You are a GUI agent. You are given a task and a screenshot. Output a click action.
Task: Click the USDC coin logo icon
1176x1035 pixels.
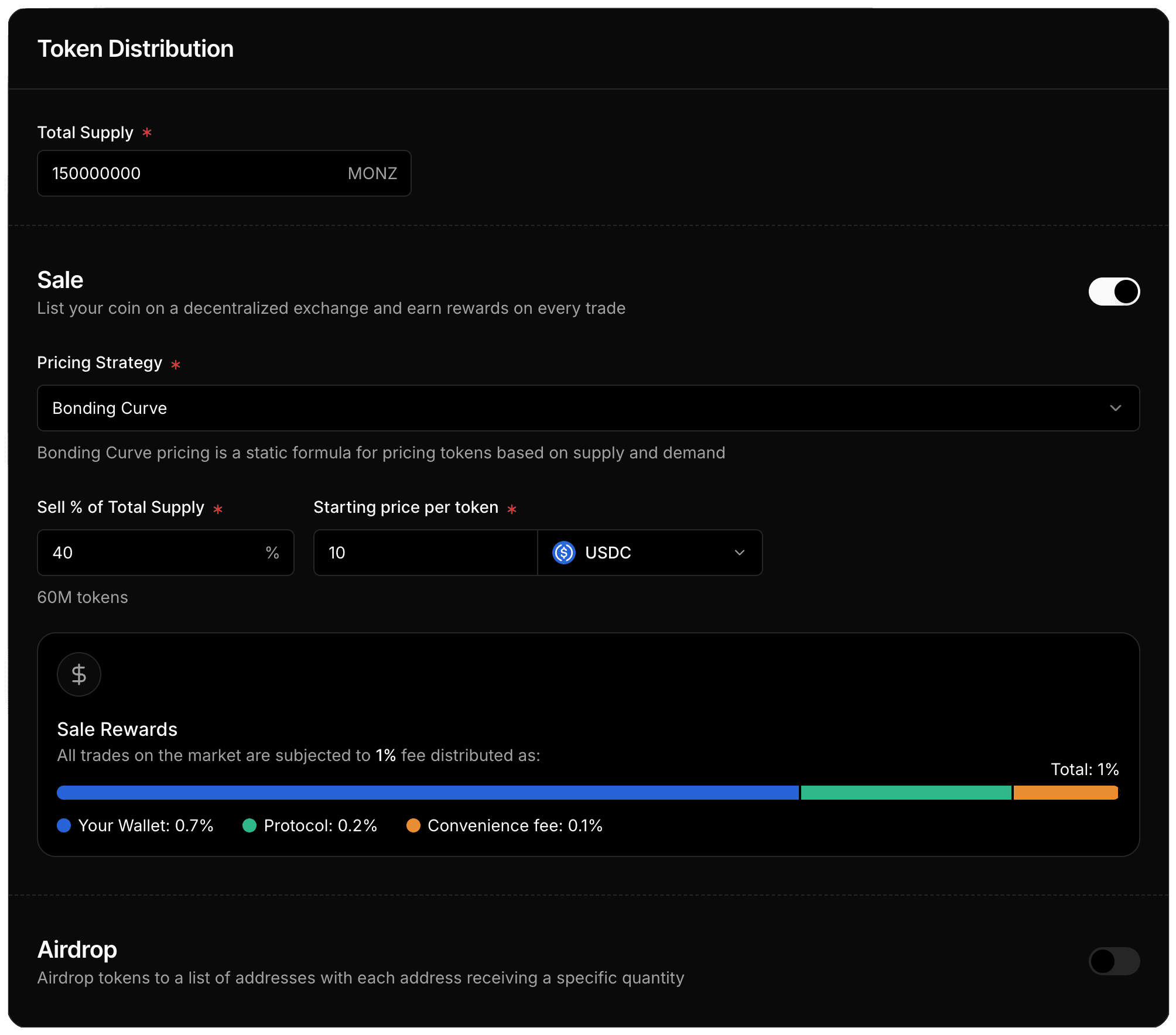pos(563,553)
